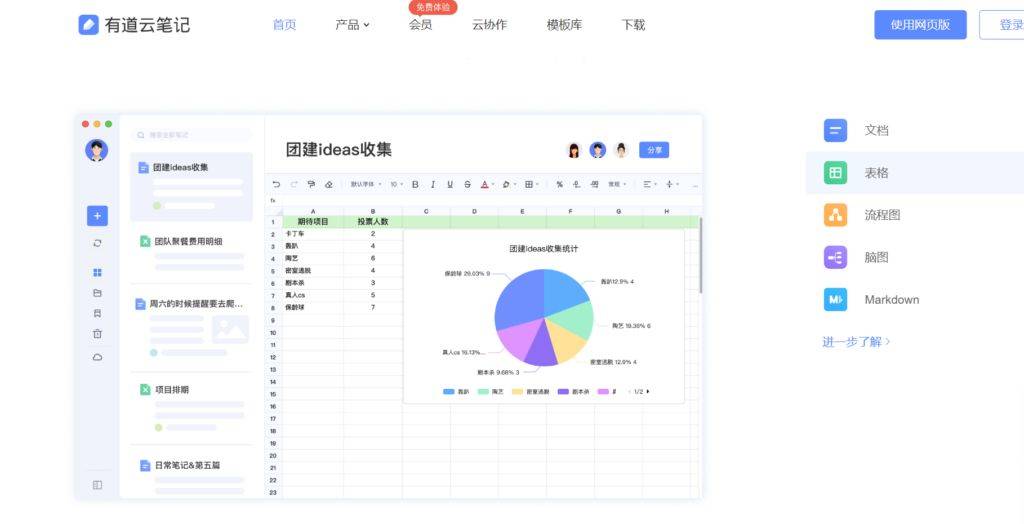Go to 首页 in top navigation
The width and height of the screenshot is (1024, 524).
click(284, 25)
